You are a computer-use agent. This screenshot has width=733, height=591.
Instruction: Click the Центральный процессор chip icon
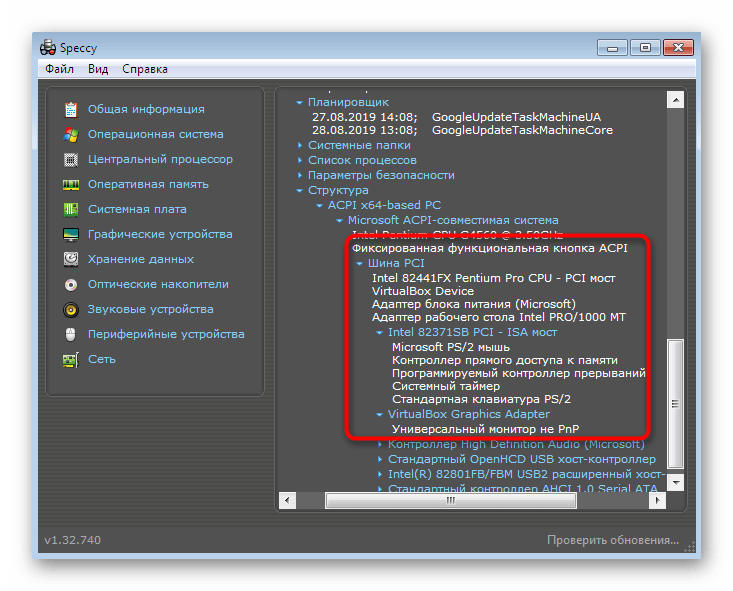(71, 159)
